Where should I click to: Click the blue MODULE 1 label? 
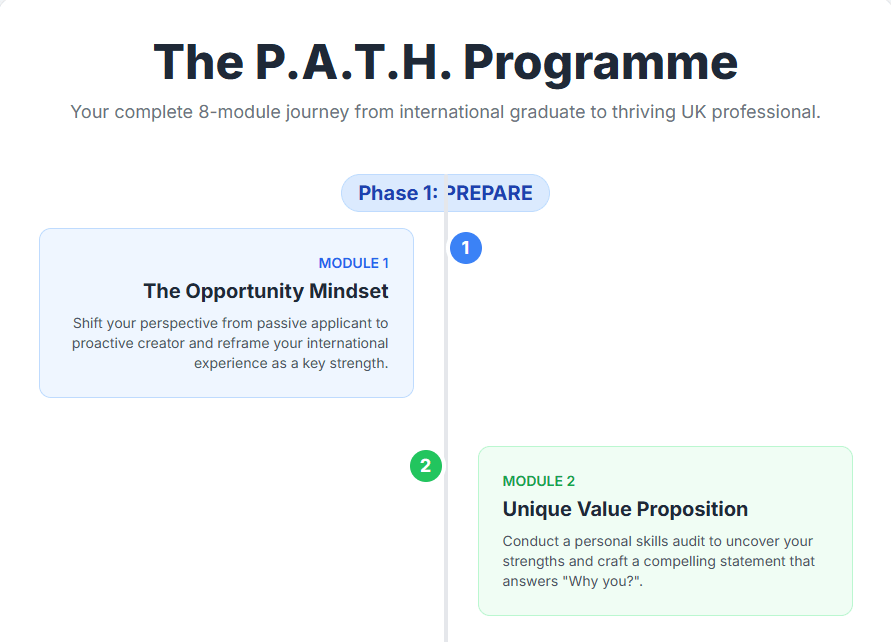click(x=353, y=263)
